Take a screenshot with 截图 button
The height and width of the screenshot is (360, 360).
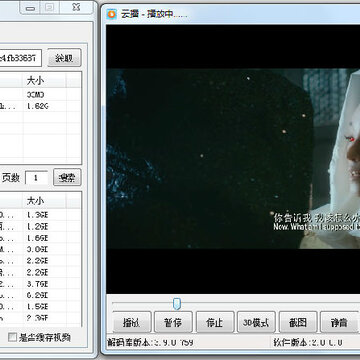298,322
